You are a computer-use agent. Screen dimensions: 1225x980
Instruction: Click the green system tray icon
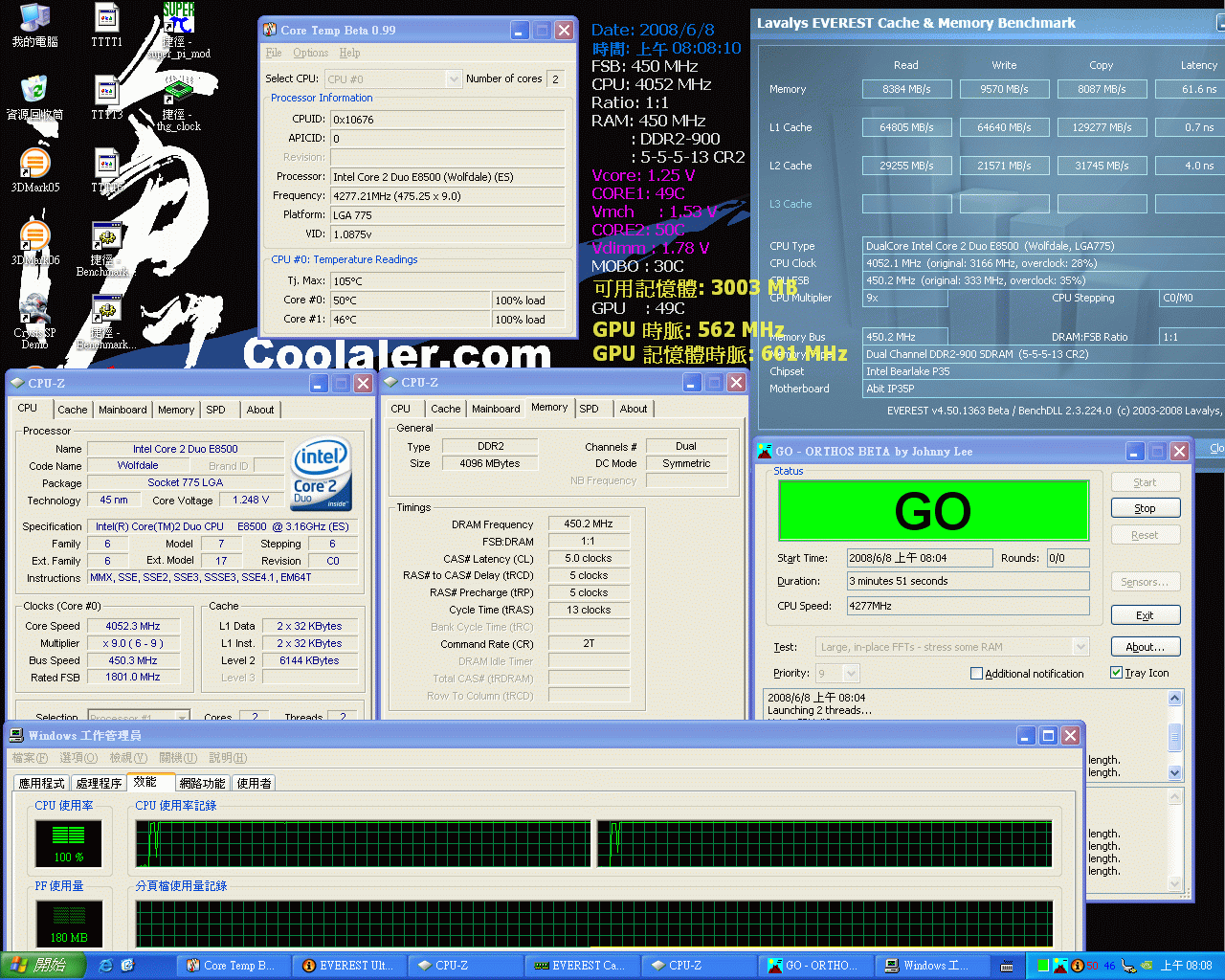[1043, 966]
